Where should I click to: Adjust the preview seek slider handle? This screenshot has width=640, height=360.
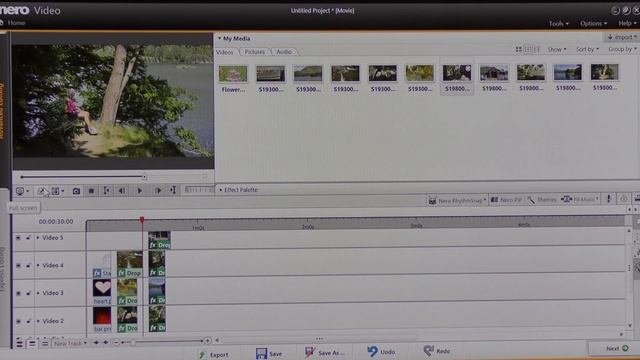point(144,177)
